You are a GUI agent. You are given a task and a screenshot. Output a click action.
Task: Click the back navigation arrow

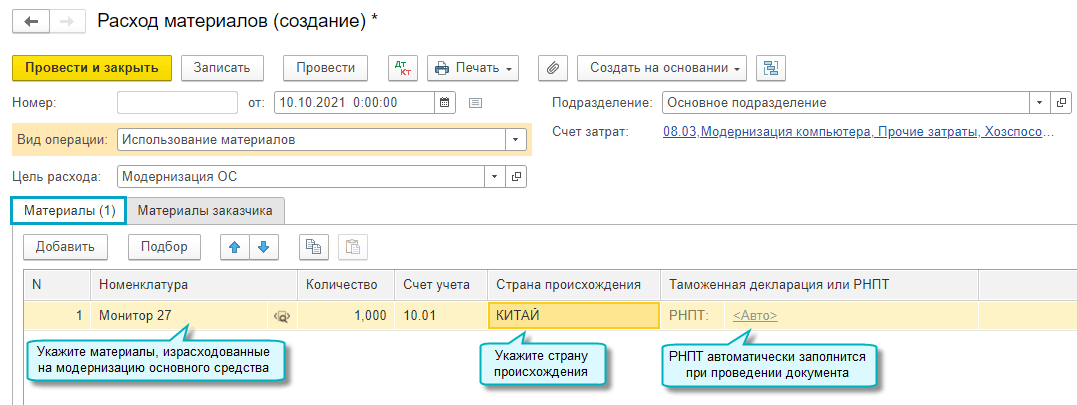coord(31,21)
